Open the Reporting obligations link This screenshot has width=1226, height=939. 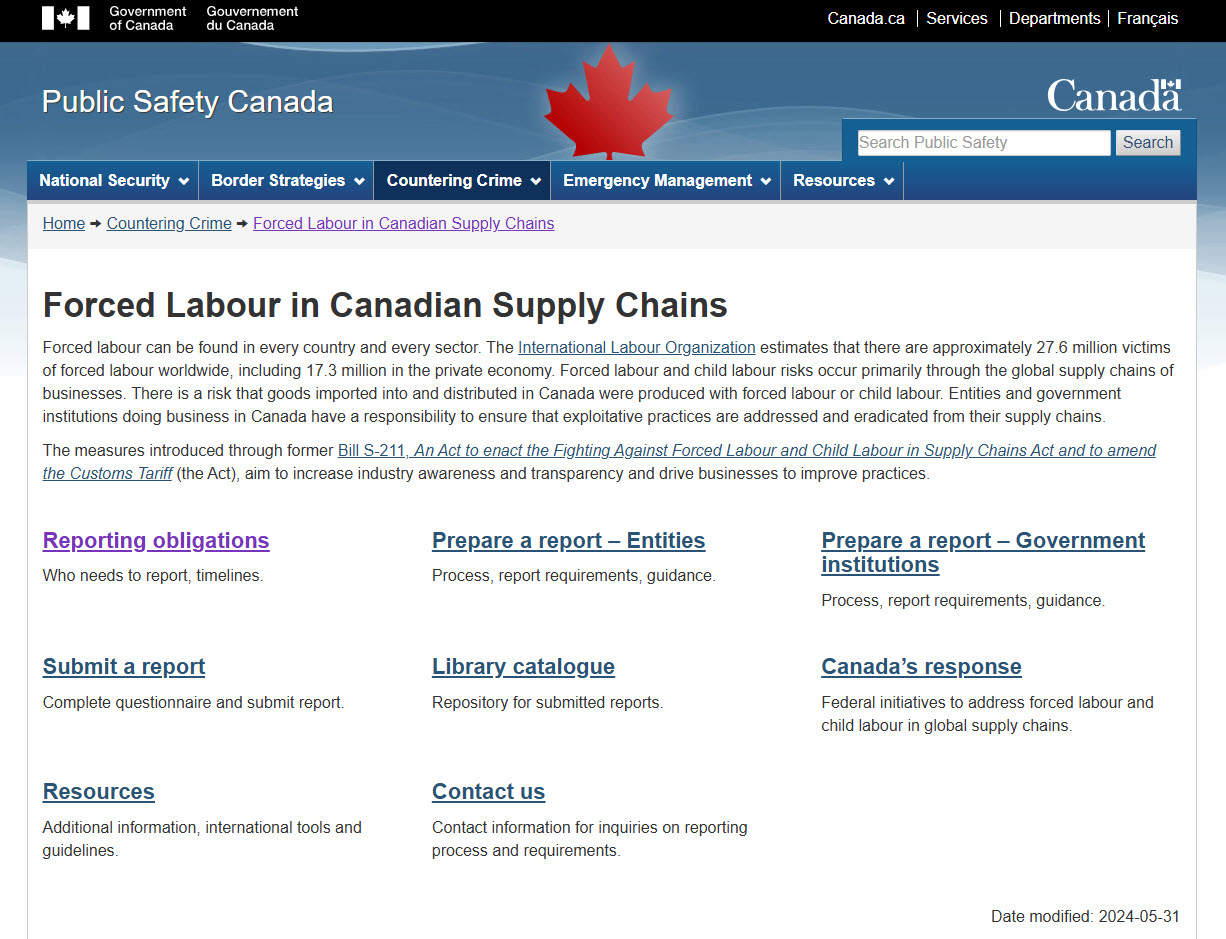tap(155, 540)
